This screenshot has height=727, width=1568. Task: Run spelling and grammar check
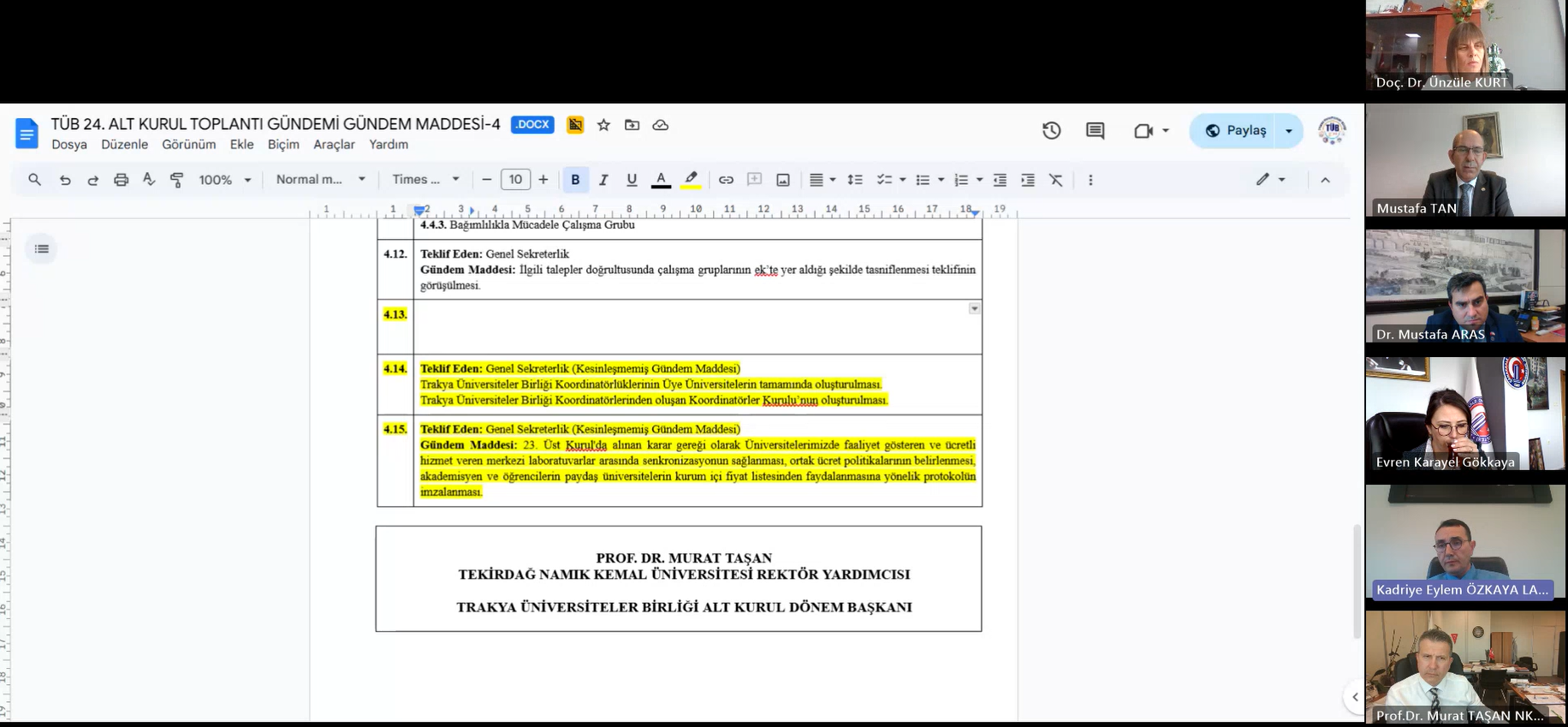tap(149, 180)
